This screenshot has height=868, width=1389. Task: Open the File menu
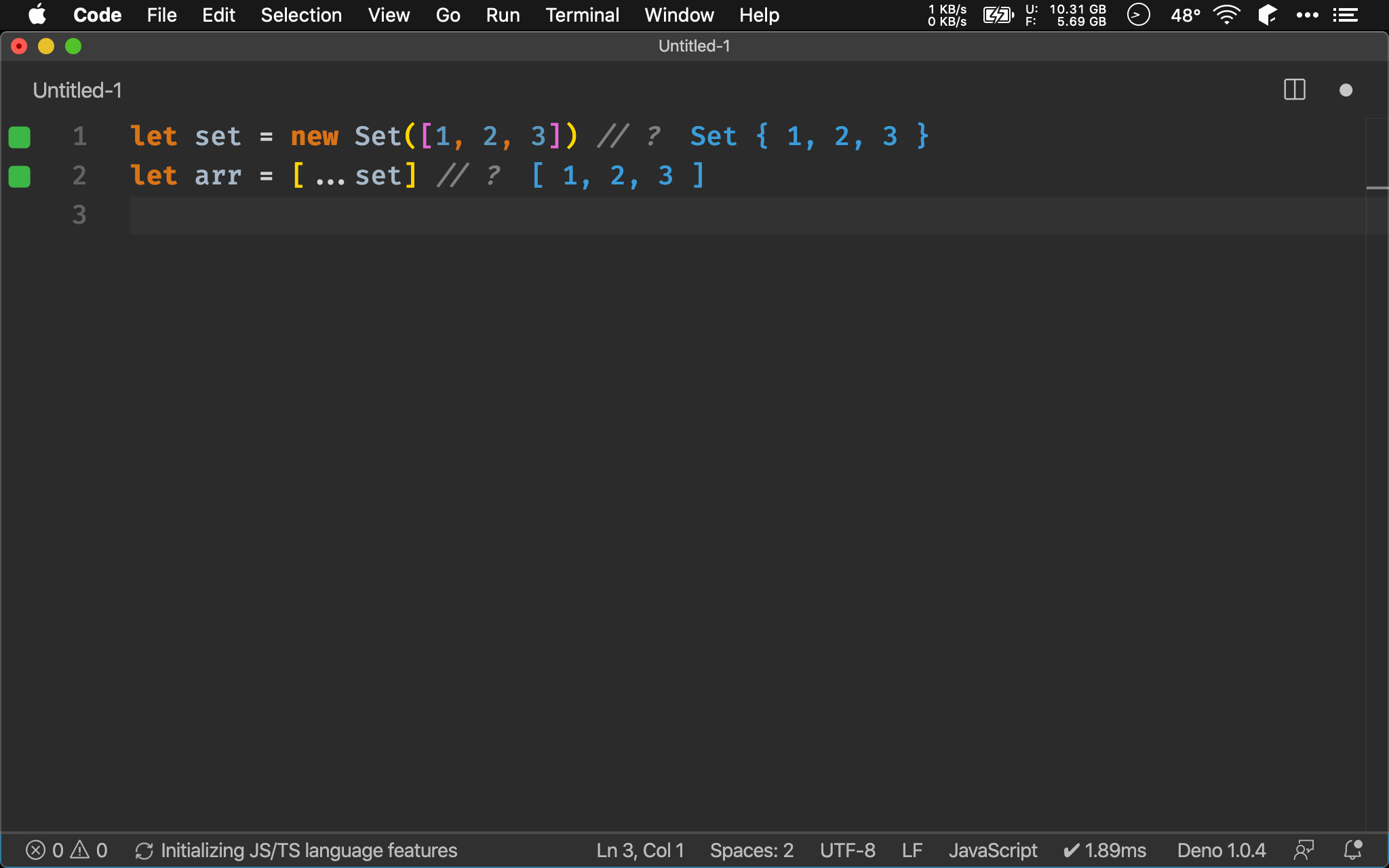(161, 15)
